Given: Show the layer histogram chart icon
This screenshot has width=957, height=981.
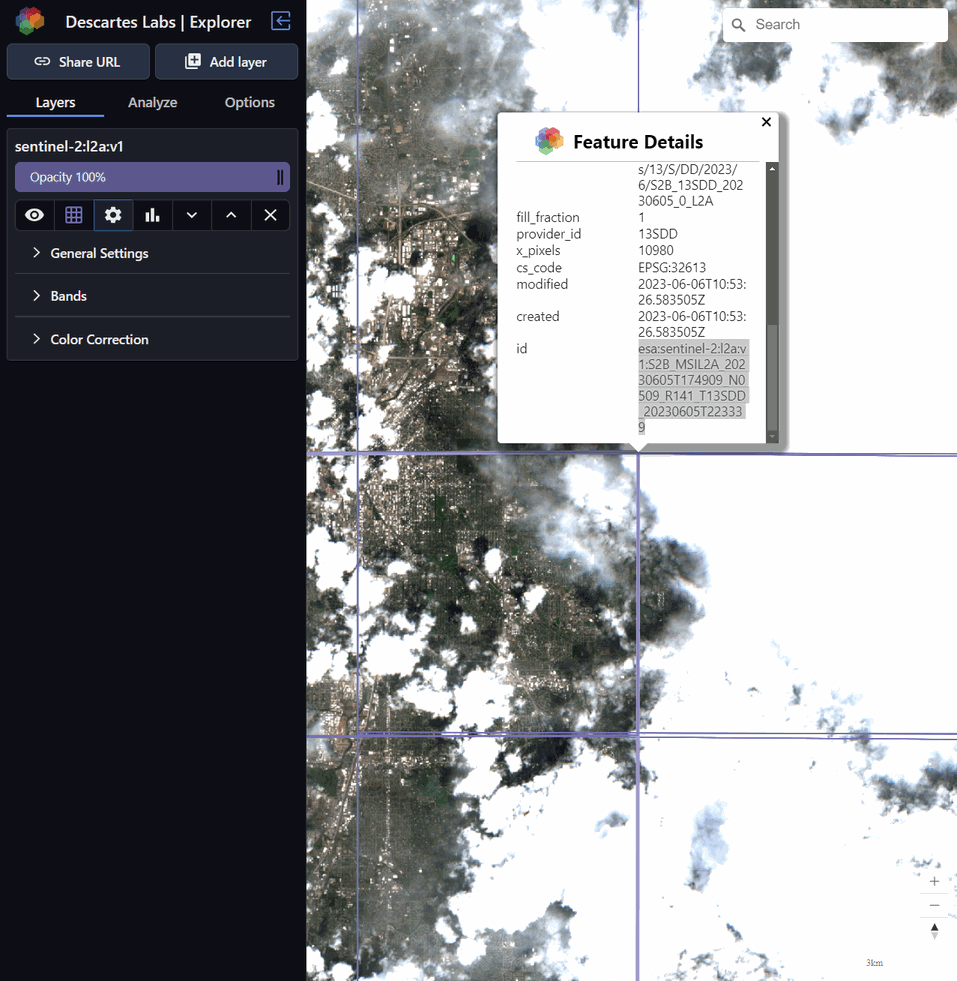Looking at the screenshot, I should (x=152, y=215).
